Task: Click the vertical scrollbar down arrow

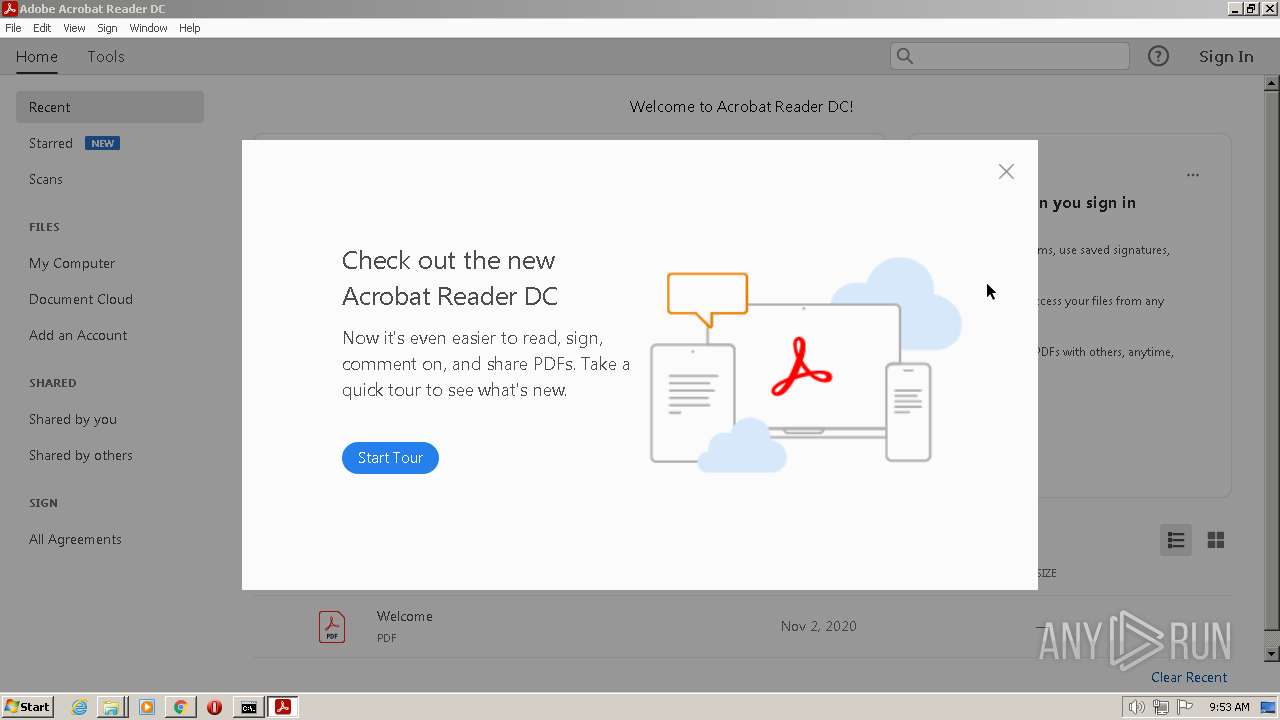Action: pyautogui.click(x=1272, y=654)
